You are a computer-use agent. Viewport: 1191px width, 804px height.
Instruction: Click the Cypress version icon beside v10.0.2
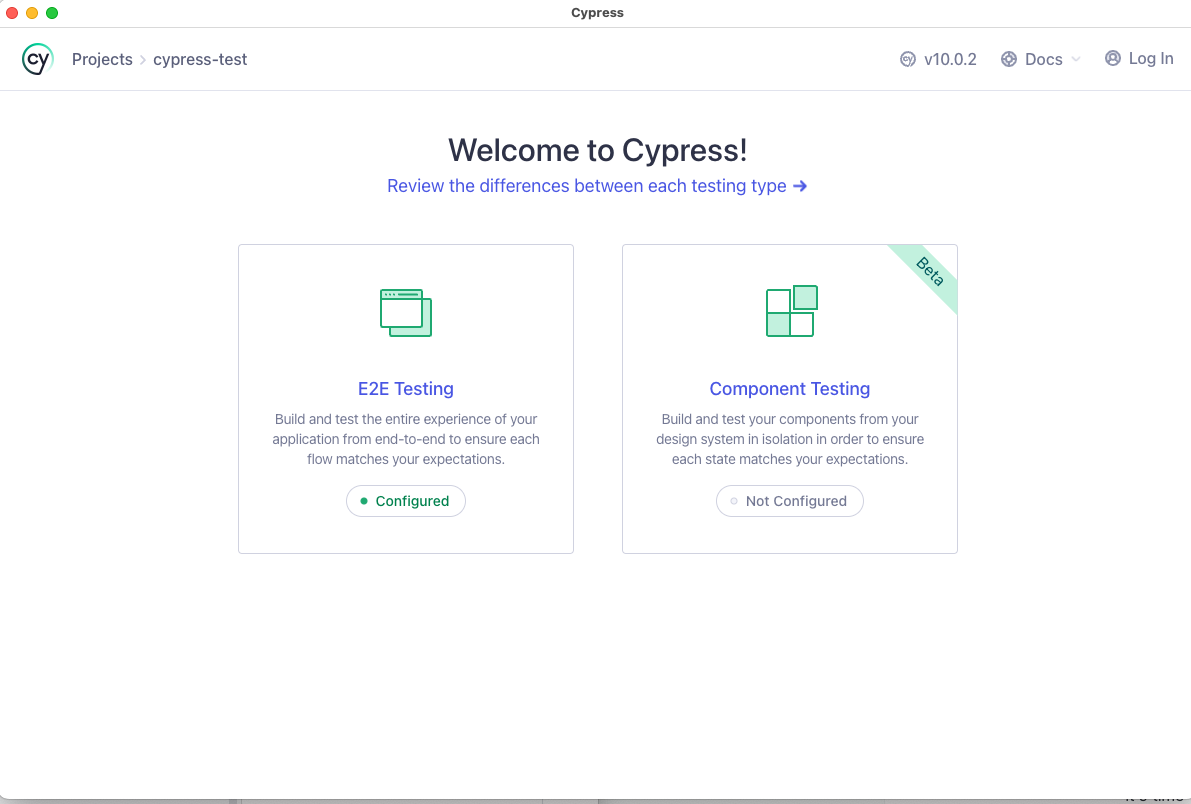[x=908, y=59]
